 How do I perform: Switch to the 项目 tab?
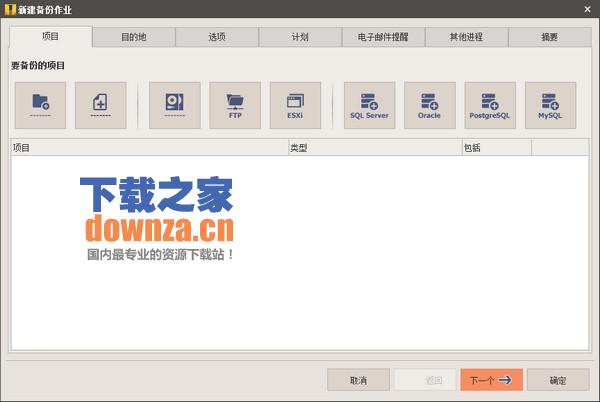51,37
